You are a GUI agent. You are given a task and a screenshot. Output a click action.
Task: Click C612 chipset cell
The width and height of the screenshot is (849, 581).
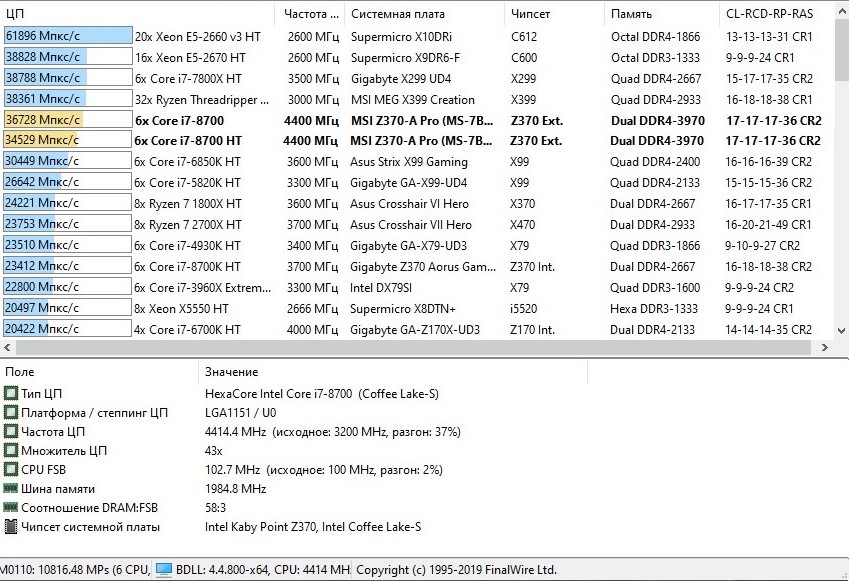tap(524, 36)
